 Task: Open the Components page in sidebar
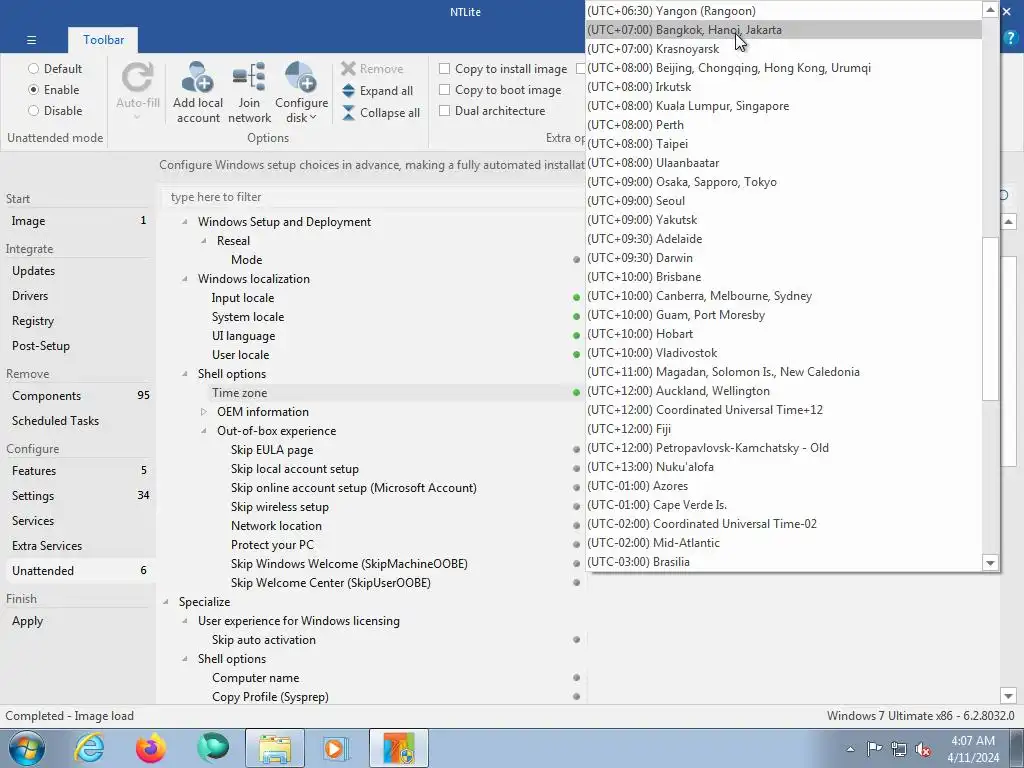46,396
